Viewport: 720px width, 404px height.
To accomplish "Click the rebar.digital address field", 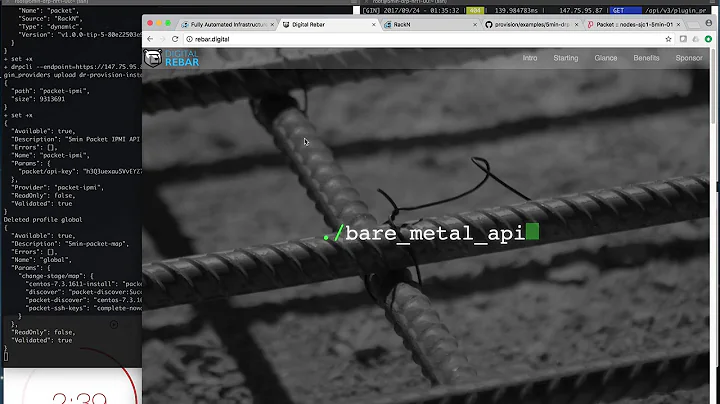I will tap(422, 39).
